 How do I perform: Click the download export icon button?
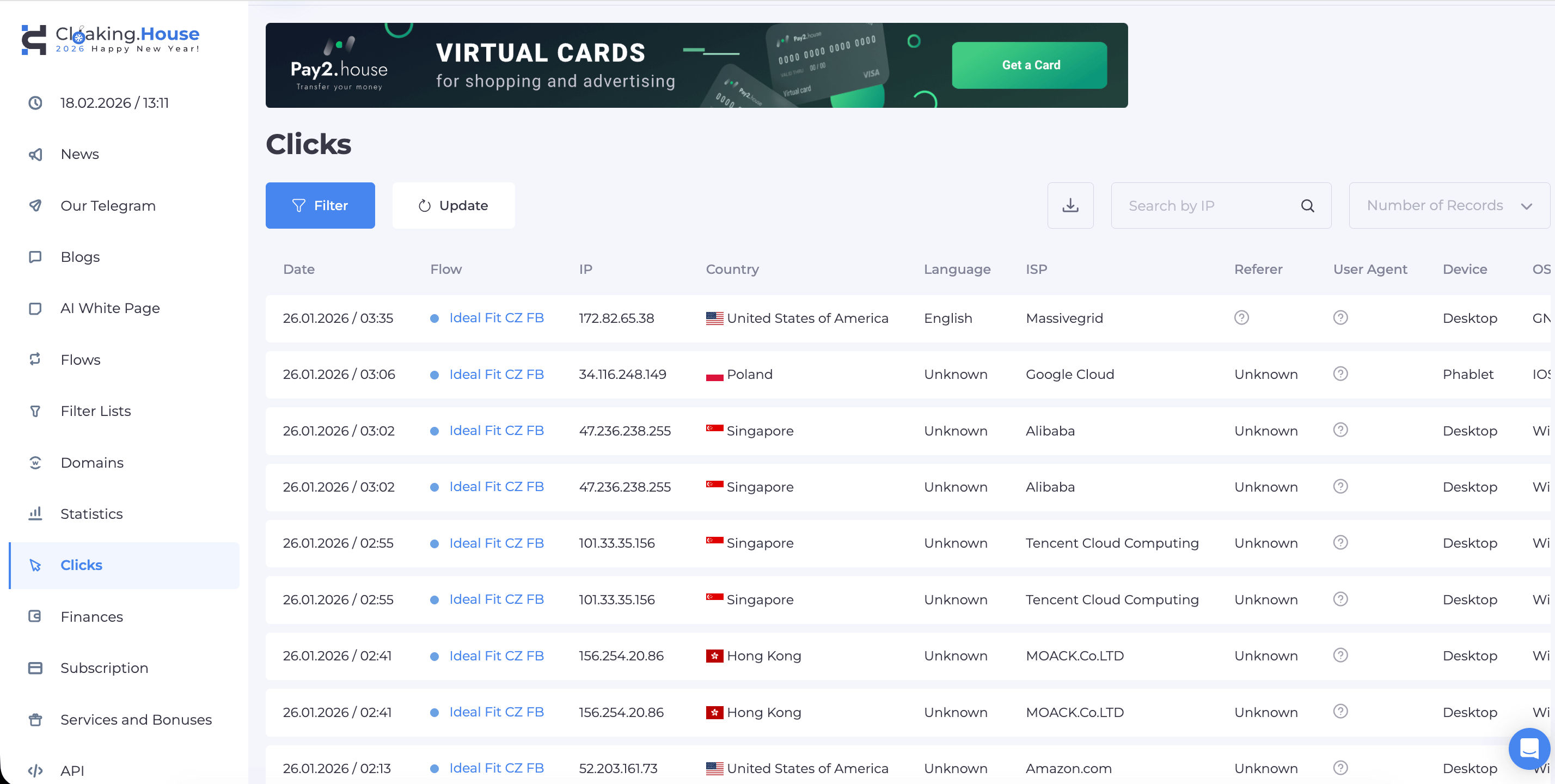tap(1070, 205)
